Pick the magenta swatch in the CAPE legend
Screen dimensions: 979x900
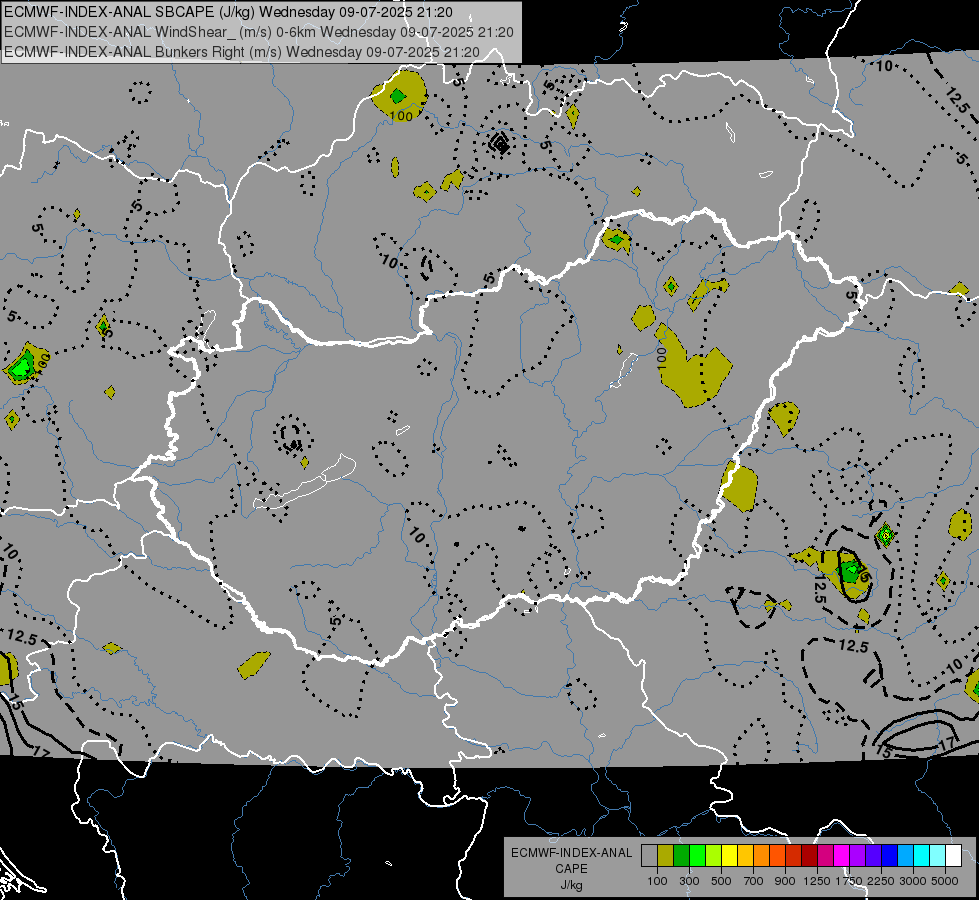(x=841, y=855)
